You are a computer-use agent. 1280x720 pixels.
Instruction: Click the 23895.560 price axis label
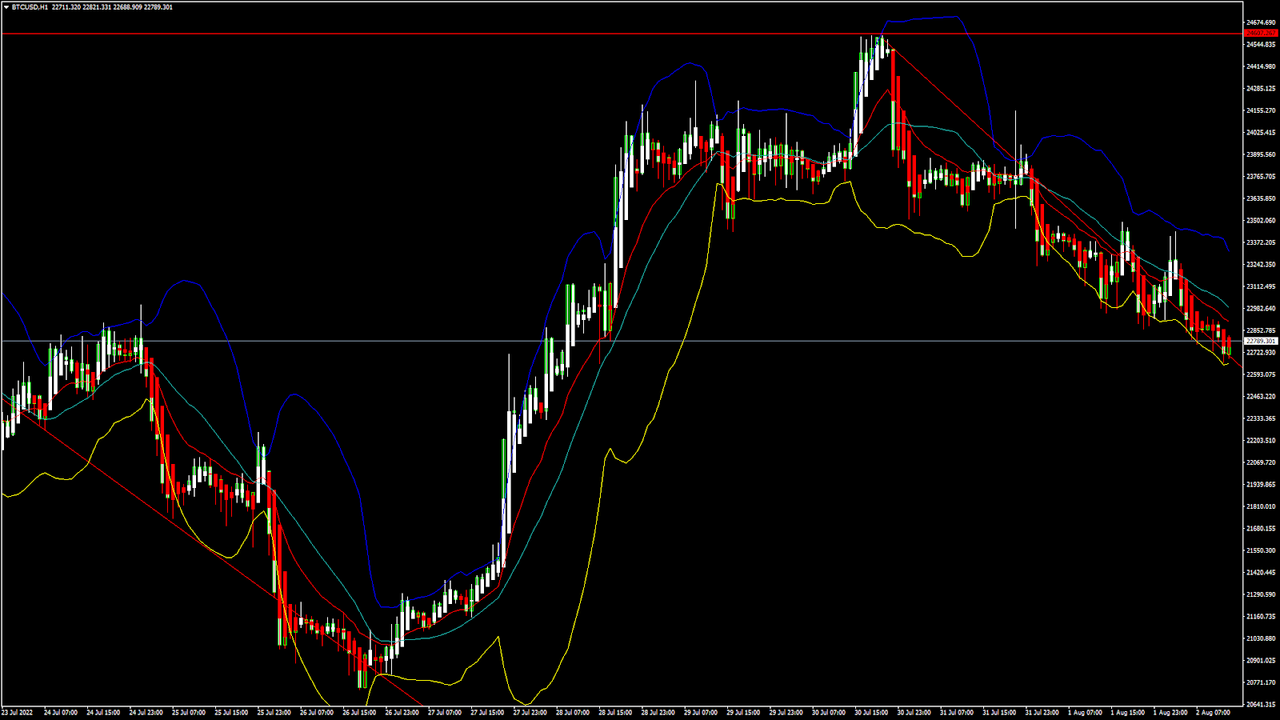pyautogui.click(x=1261, y=154)
